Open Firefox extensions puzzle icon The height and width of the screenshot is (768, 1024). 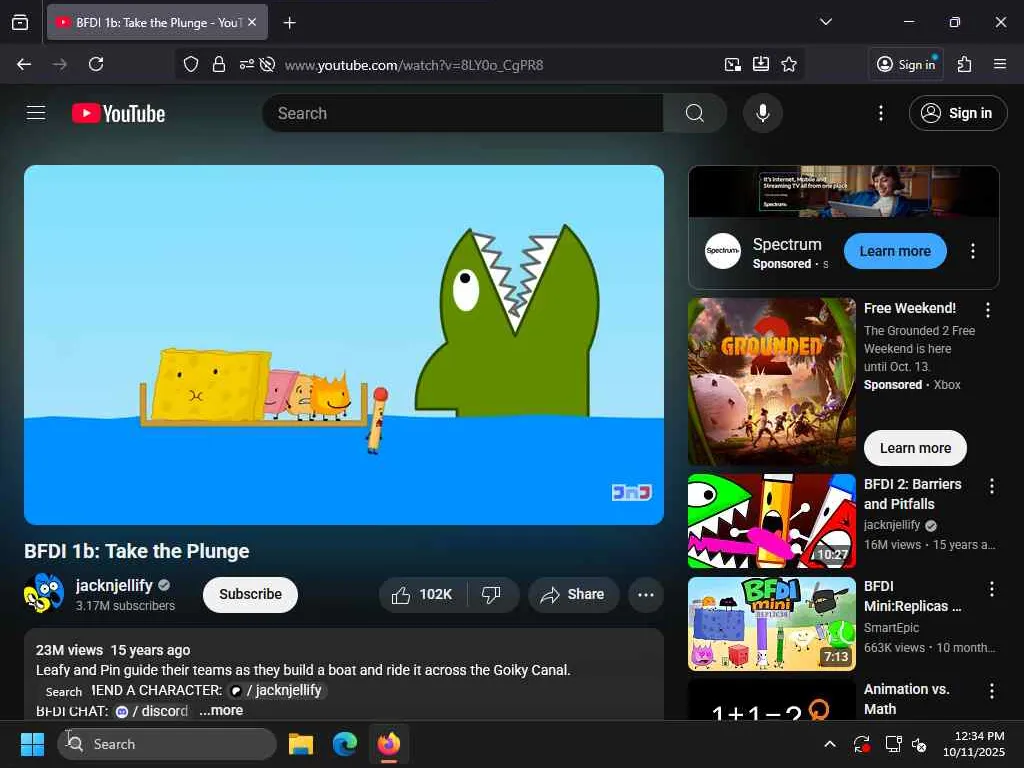pos(964,64)
